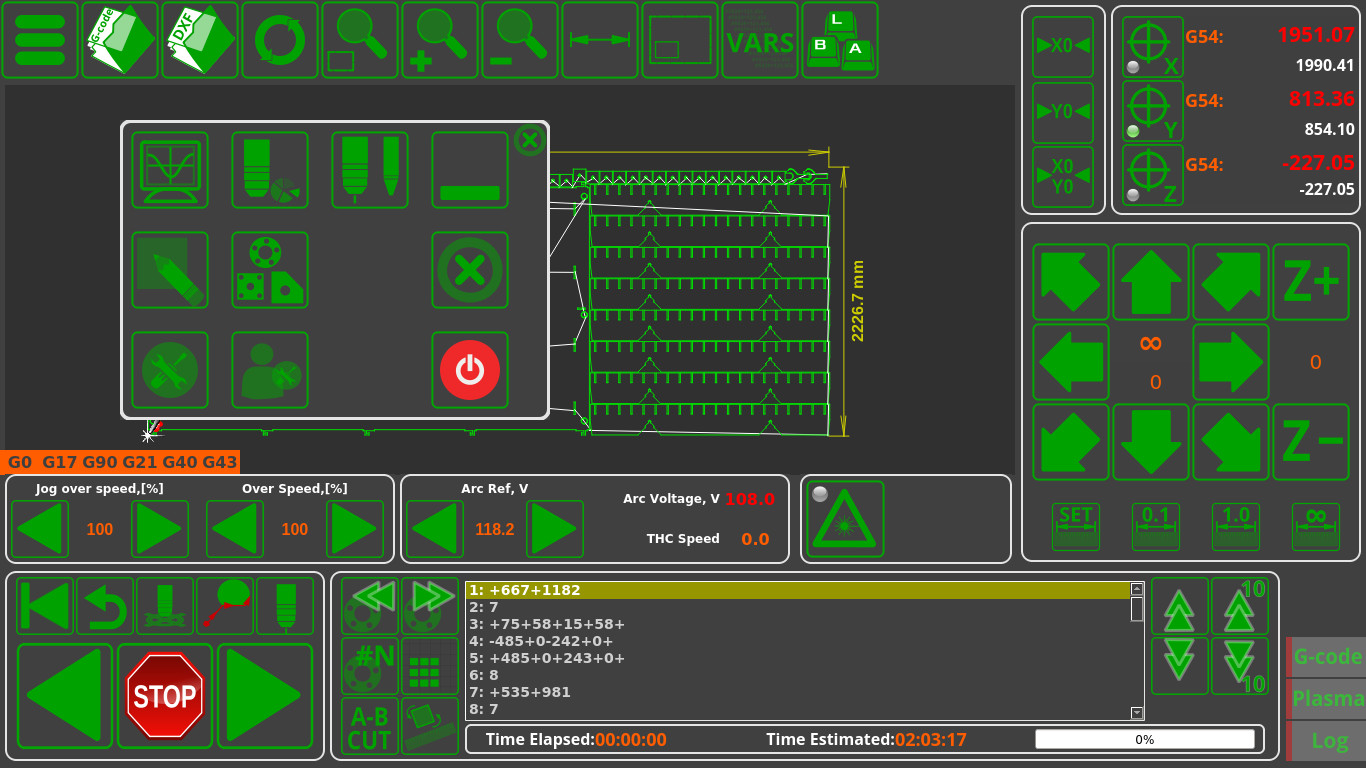This screenshot has height=768, width=1366.
Task: Click the large round X button in popup
Action: coord(470,270)
